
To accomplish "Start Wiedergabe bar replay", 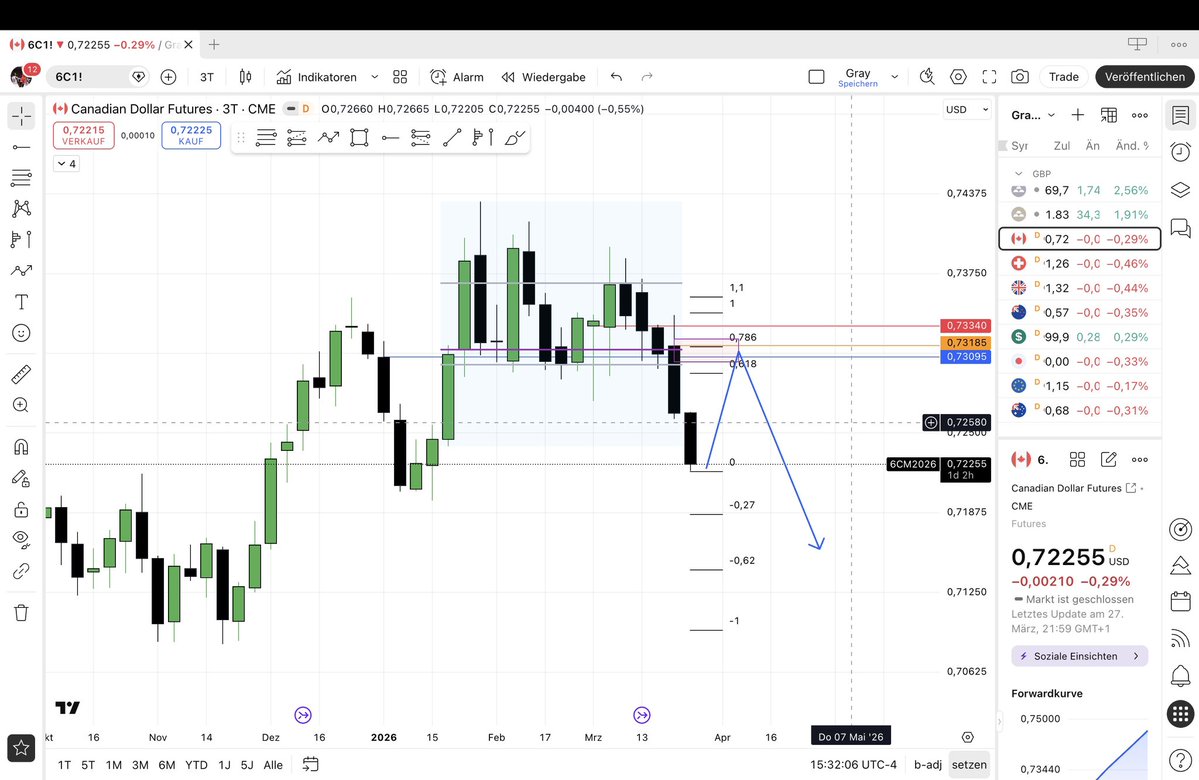I will [x=544, y=77].
